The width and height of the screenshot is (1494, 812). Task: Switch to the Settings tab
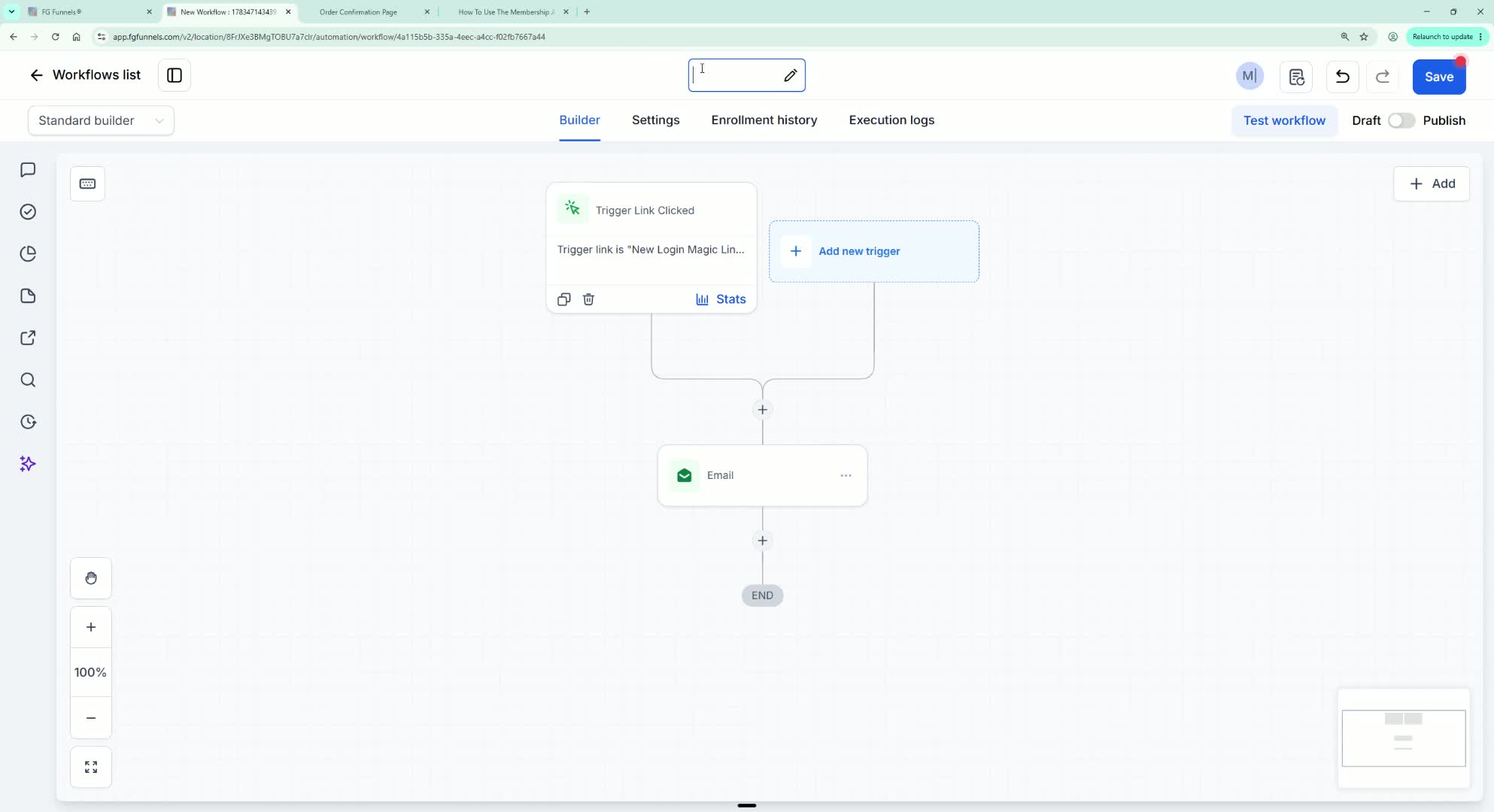[x=655, y=120]
